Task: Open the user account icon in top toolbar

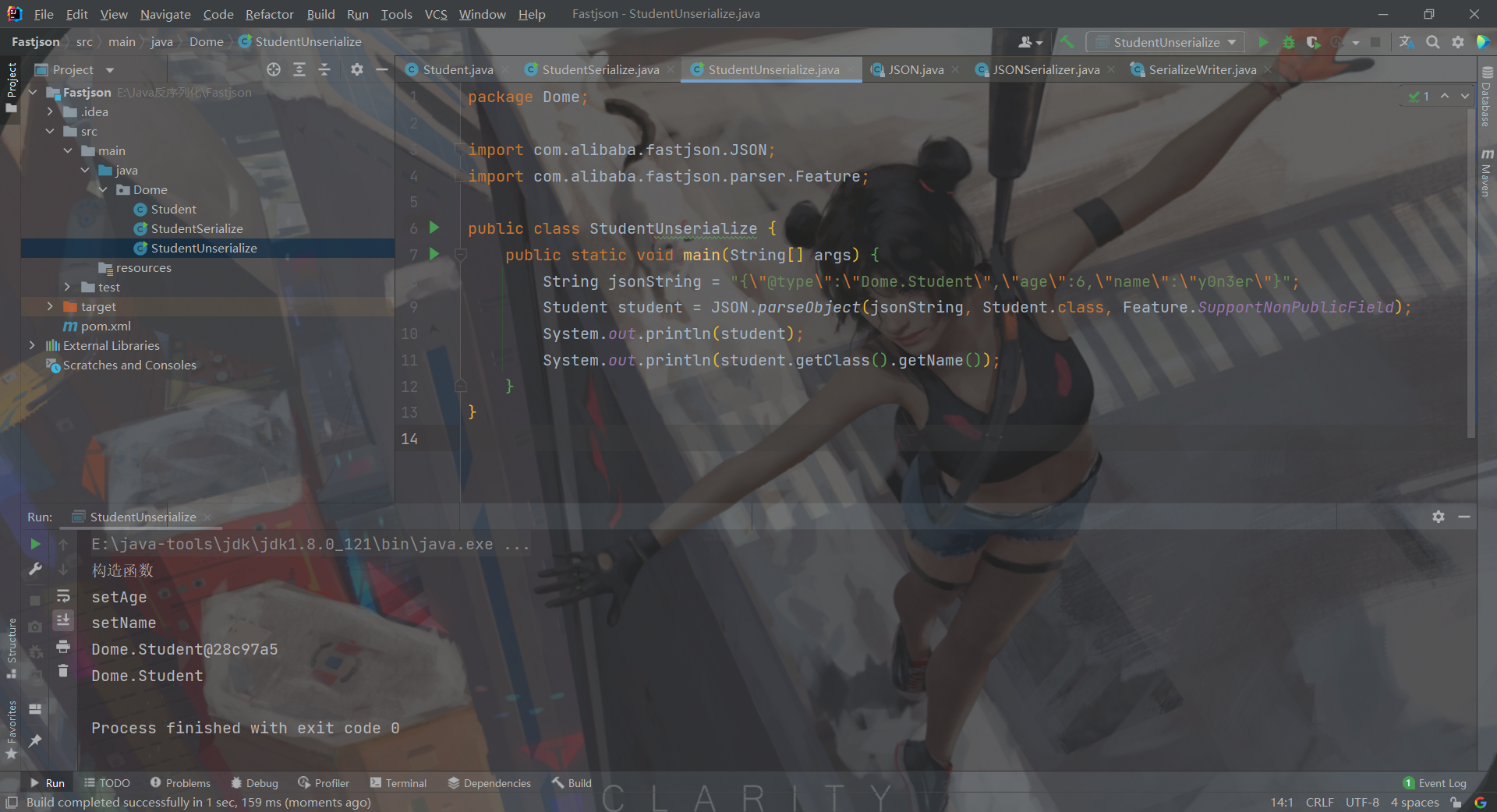Action: 1030,42
